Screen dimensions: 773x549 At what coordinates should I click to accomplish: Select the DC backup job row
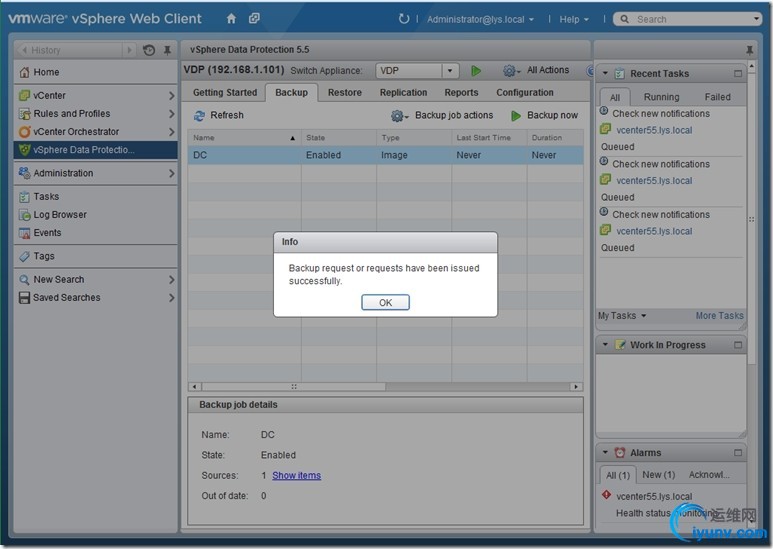385,155
